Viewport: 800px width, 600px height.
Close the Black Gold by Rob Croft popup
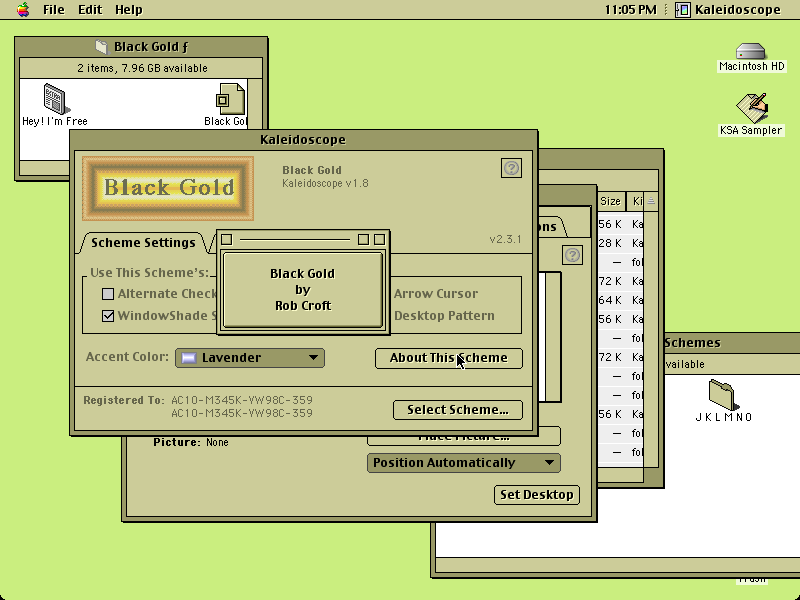[227, 239]
